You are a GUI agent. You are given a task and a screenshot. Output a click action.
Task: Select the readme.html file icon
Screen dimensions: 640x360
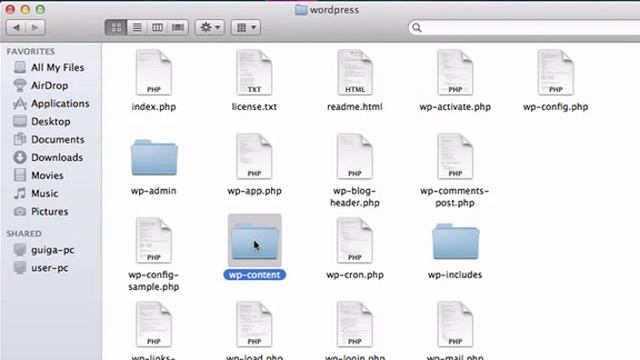click(x=355, y=73)
